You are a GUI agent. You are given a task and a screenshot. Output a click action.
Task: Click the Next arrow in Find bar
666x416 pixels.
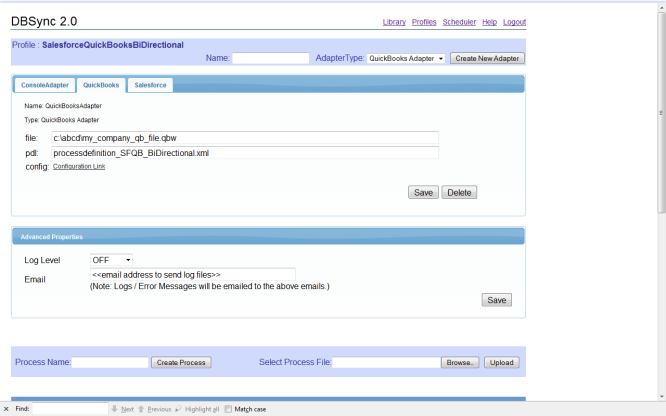click(122, 409)
